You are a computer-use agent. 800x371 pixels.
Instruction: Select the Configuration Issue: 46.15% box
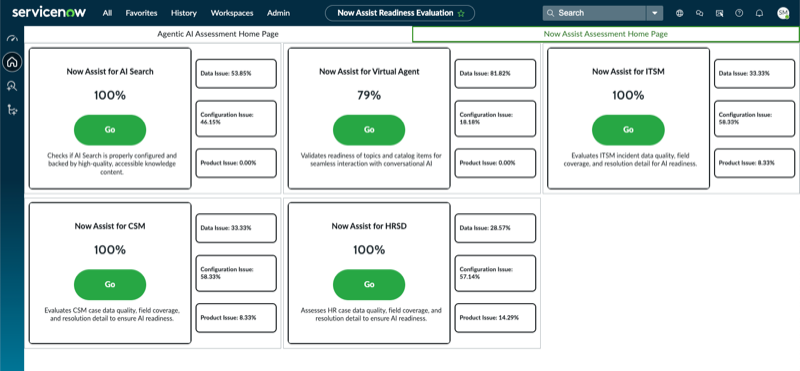(236, 118)
